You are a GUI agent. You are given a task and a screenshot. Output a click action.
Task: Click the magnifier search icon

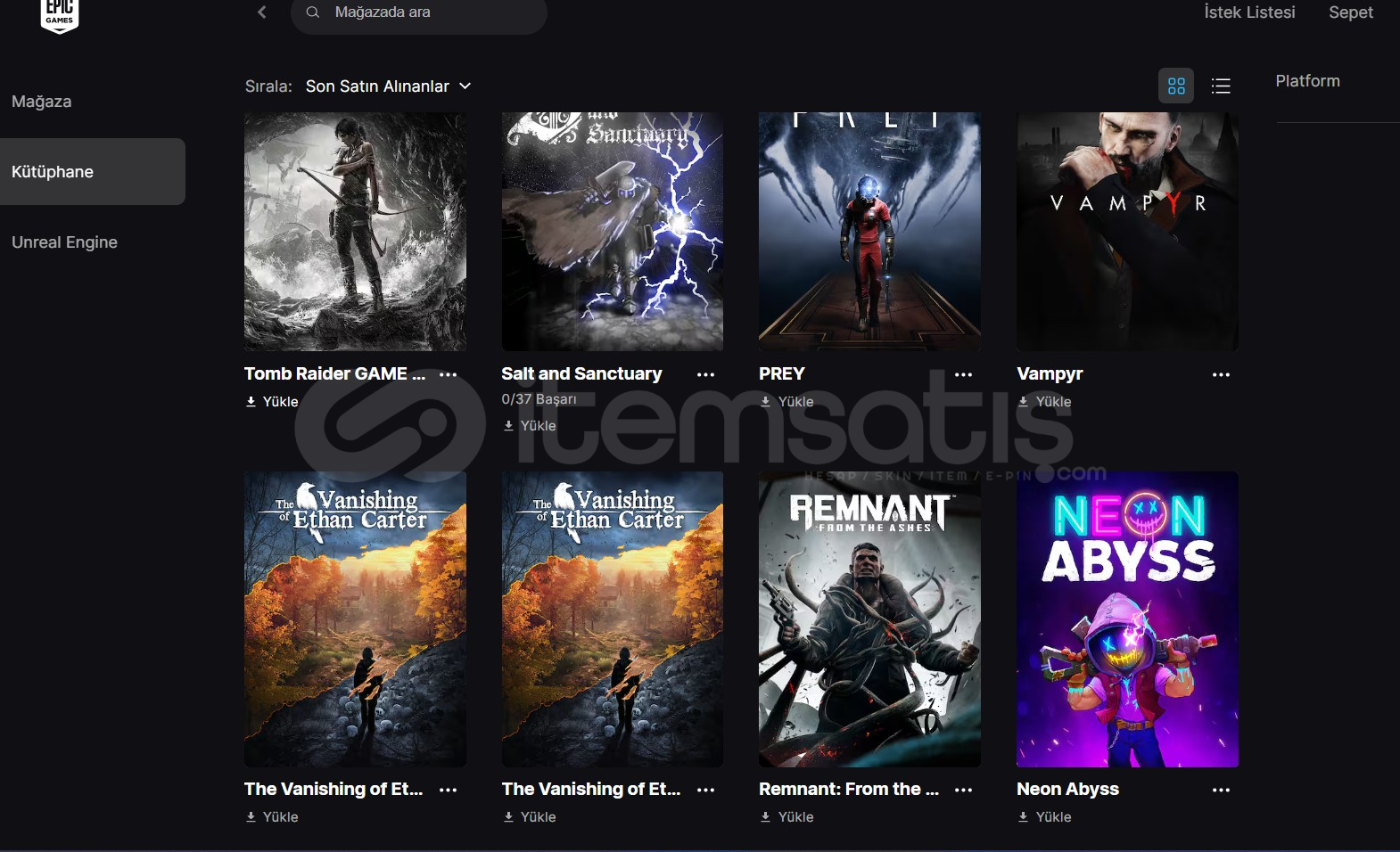(x=313, y=12)
